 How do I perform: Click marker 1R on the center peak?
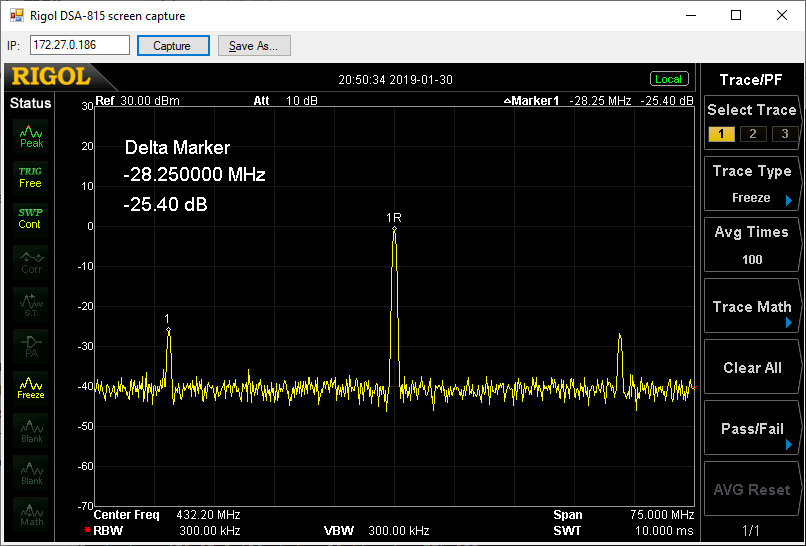[394, 229]
